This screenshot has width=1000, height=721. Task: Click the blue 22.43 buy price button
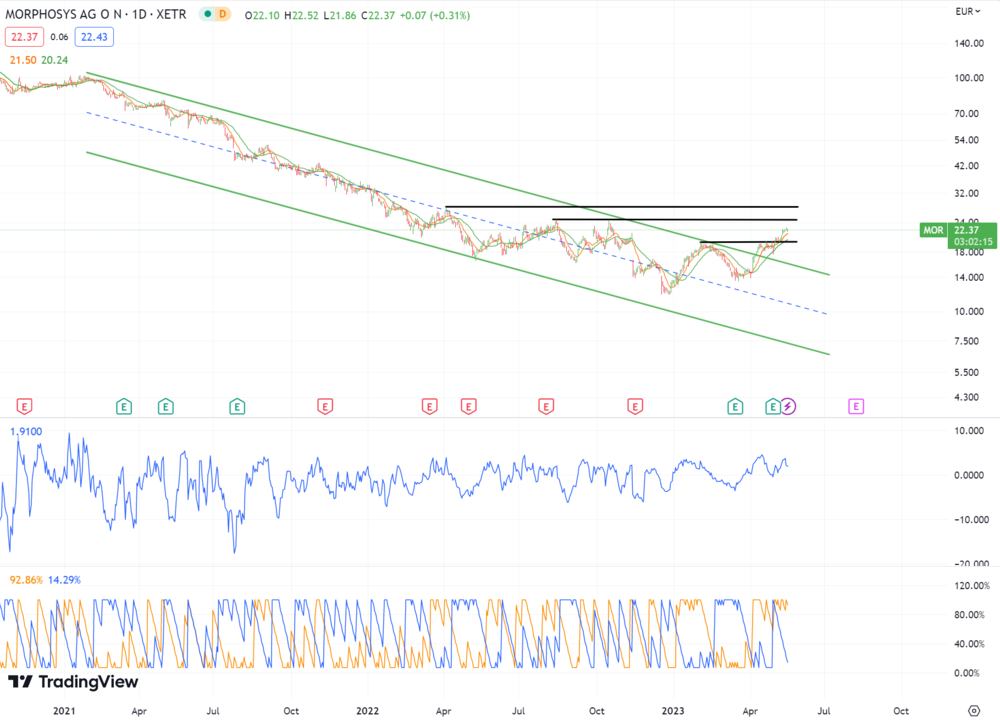94,37
